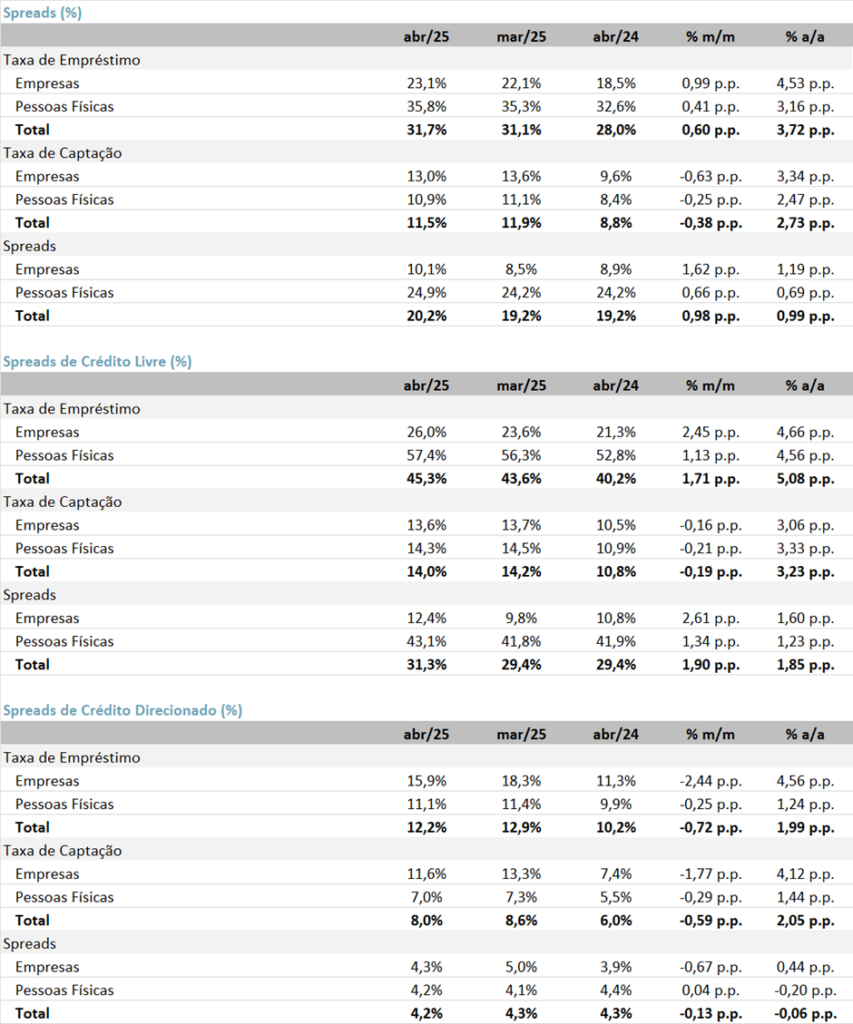Viewport: 853px width, 1024px height.
Task: Select the -2,44 p.p. monthly change cell
Action: pyautogui.click(x=711, y=781)
